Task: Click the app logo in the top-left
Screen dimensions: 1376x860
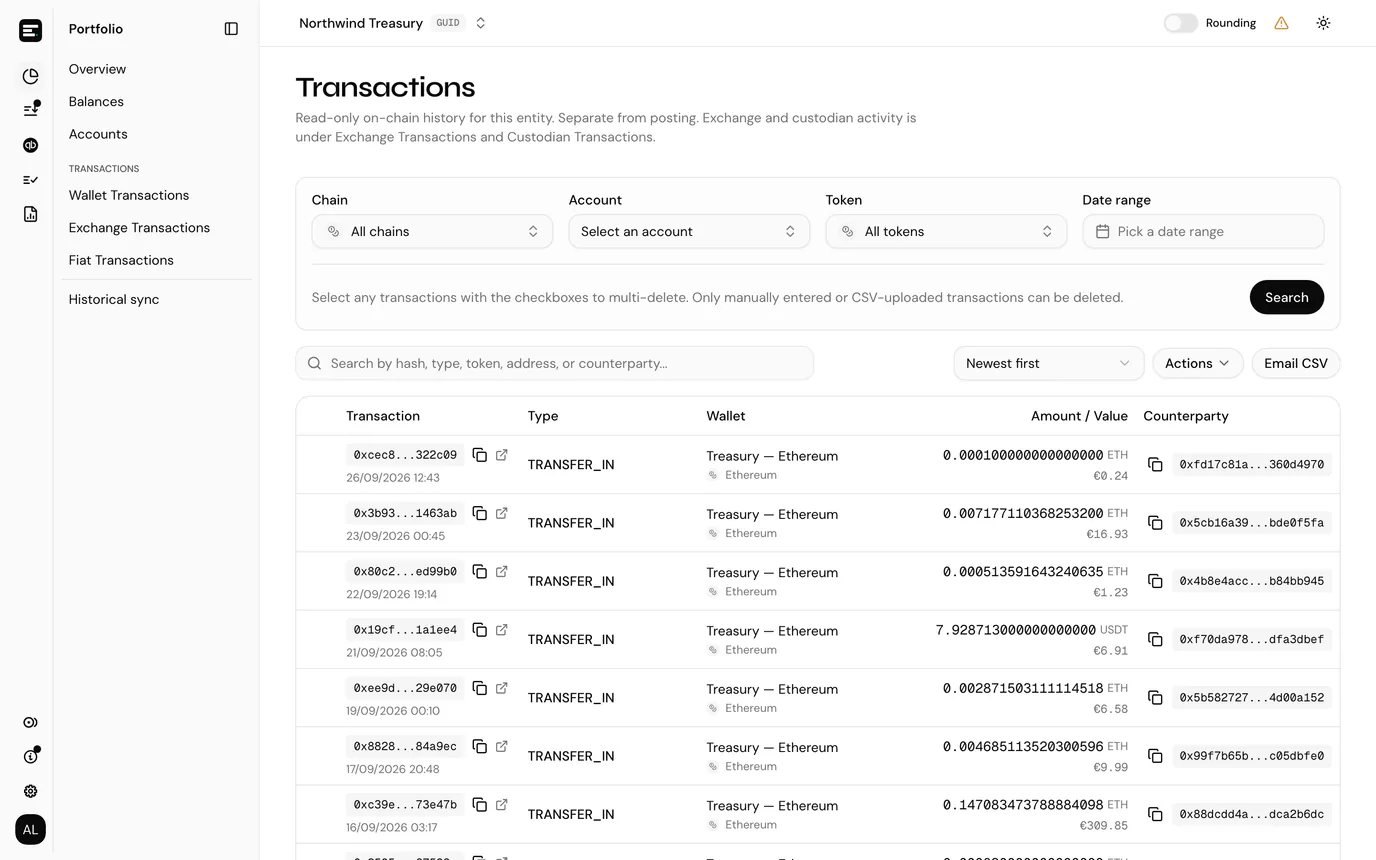Action: 30,30
